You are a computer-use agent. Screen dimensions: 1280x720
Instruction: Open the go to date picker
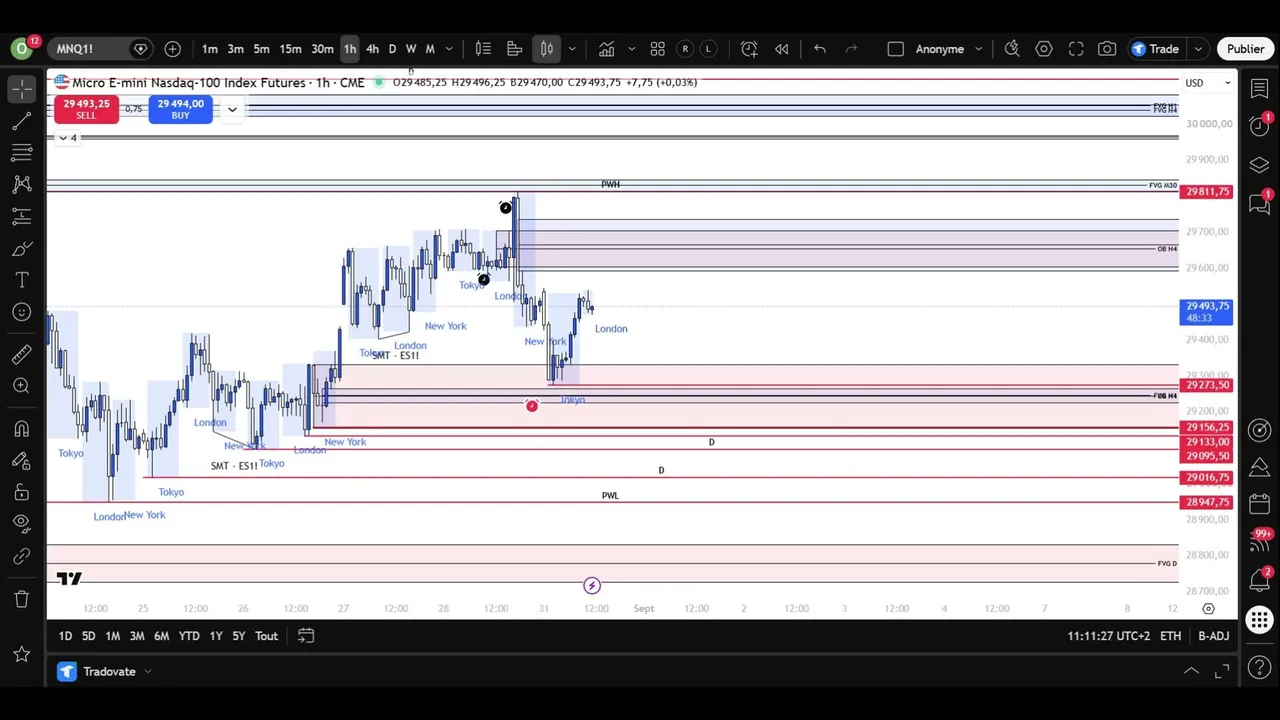(306, 636)
